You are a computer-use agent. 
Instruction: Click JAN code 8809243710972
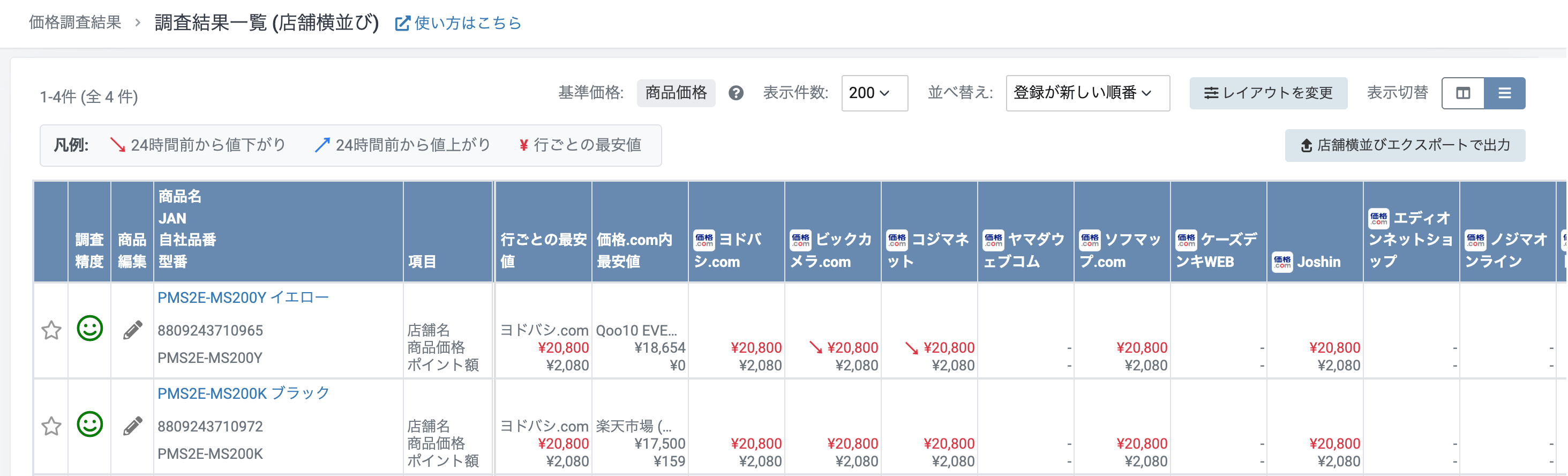pyautogui.click(x=210, y=426)
